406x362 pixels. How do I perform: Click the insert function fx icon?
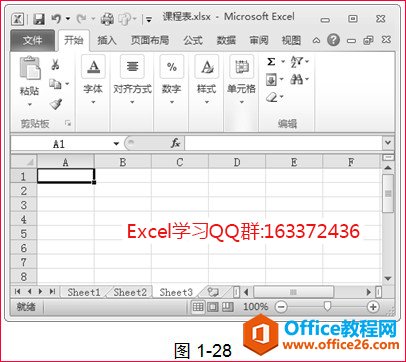175,143
